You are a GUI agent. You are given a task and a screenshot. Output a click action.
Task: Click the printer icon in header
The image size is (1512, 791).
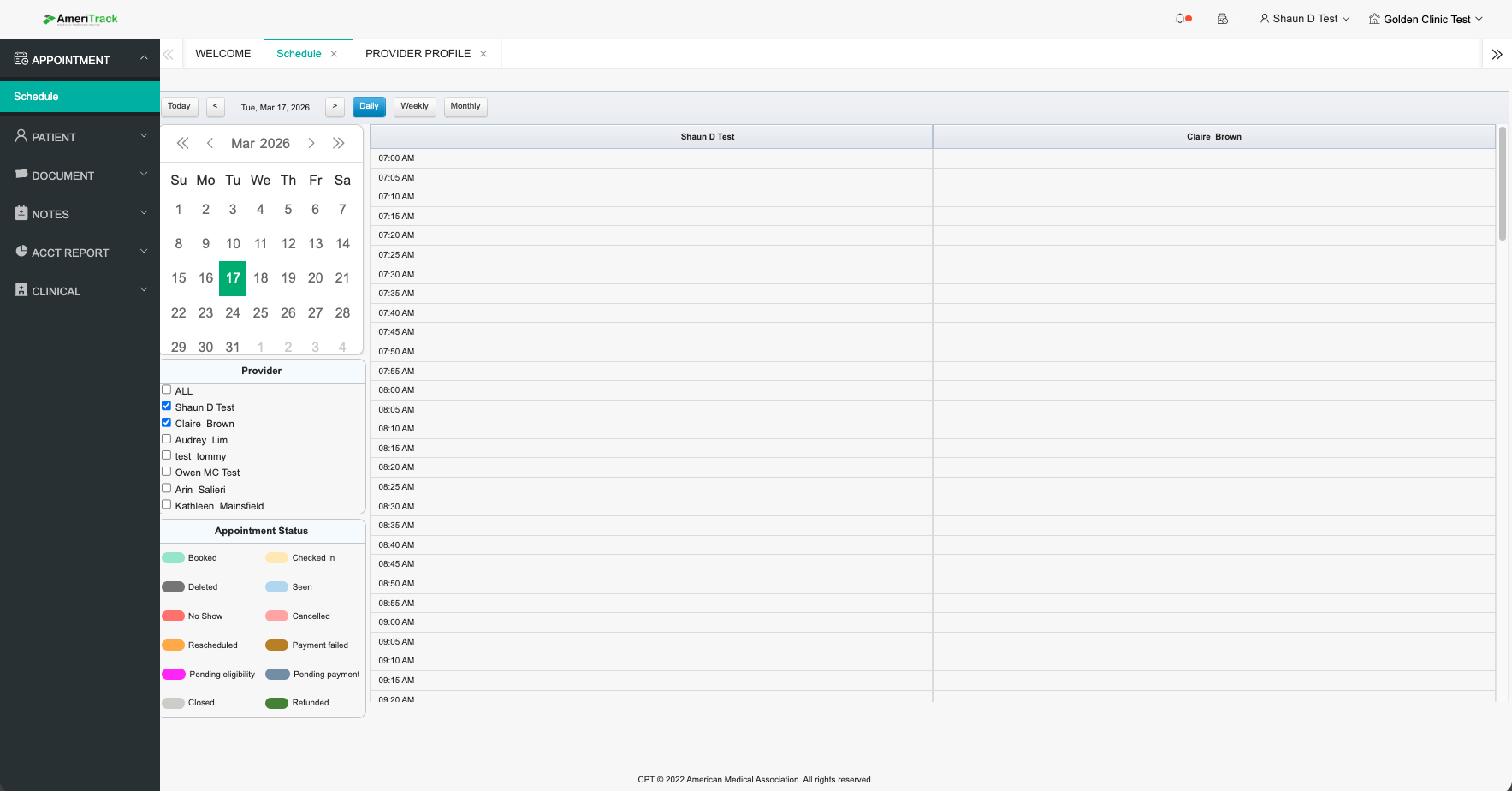coord(1223,19)
